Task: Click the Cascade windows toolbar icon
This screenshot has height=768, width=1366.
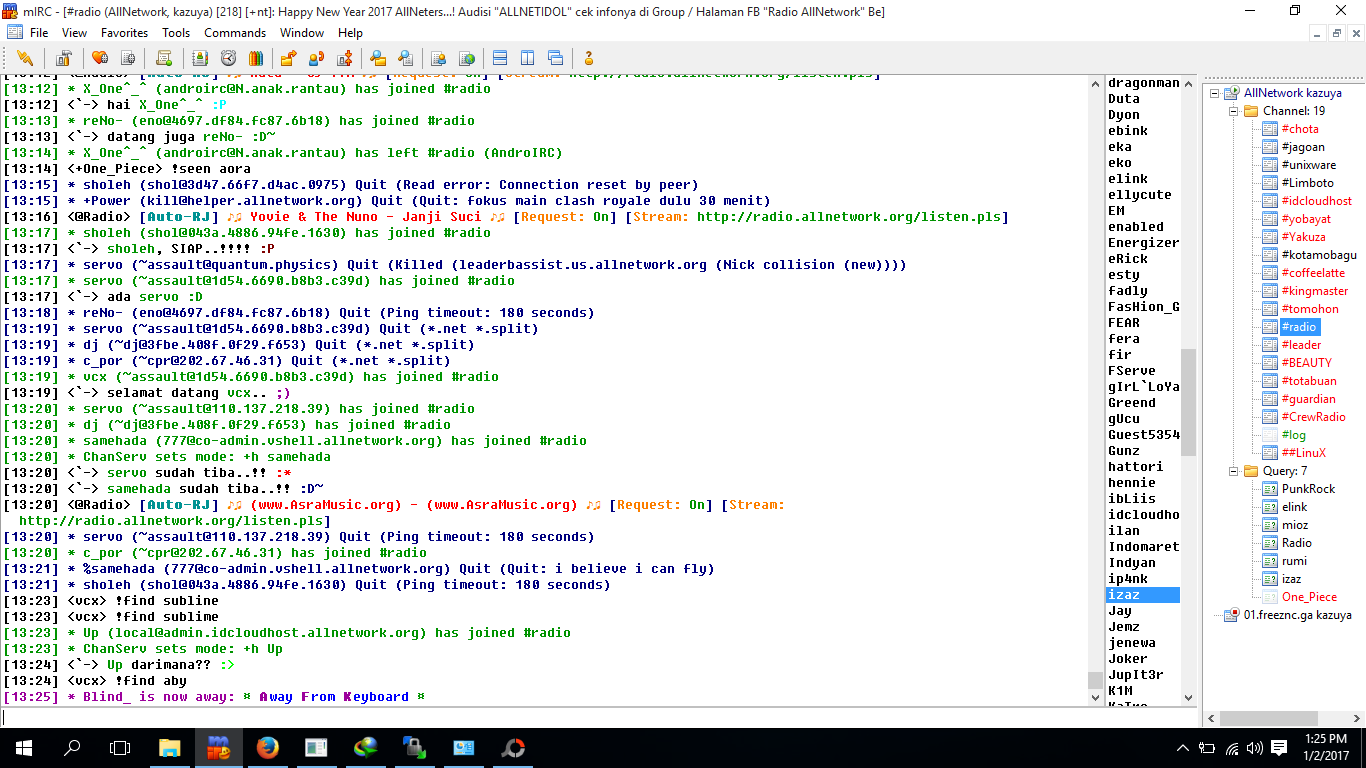Action: [x=555, y=58]
